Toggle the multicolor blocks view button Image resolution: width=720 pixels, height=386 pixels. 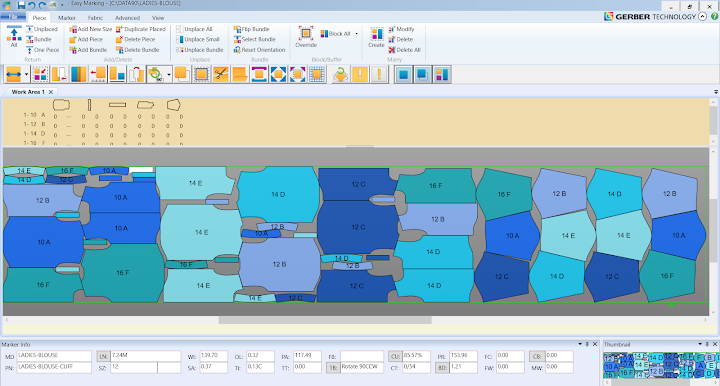pyautogui.click(x=442, y=74)
